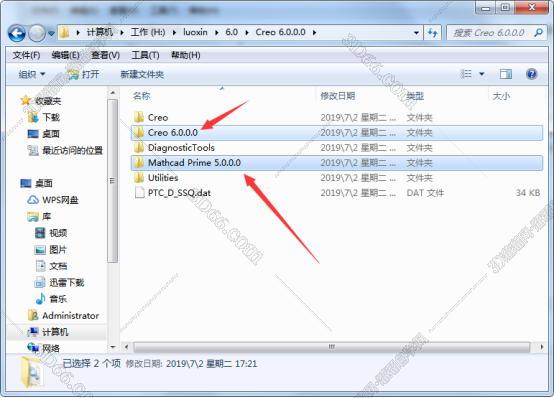Click the magnifier search icon

[x=538, y=33]
